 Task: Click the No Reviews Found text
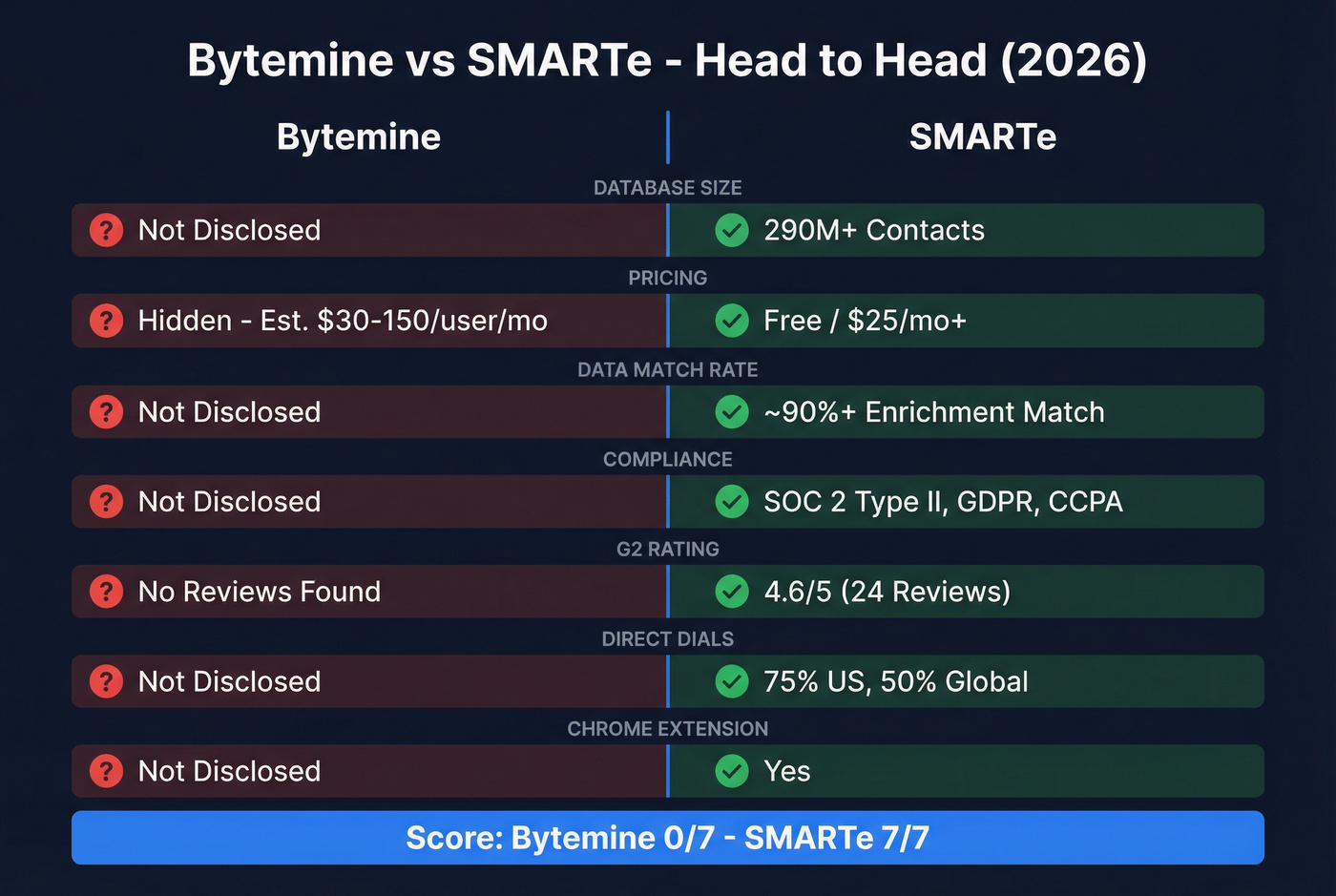[260, 592]
